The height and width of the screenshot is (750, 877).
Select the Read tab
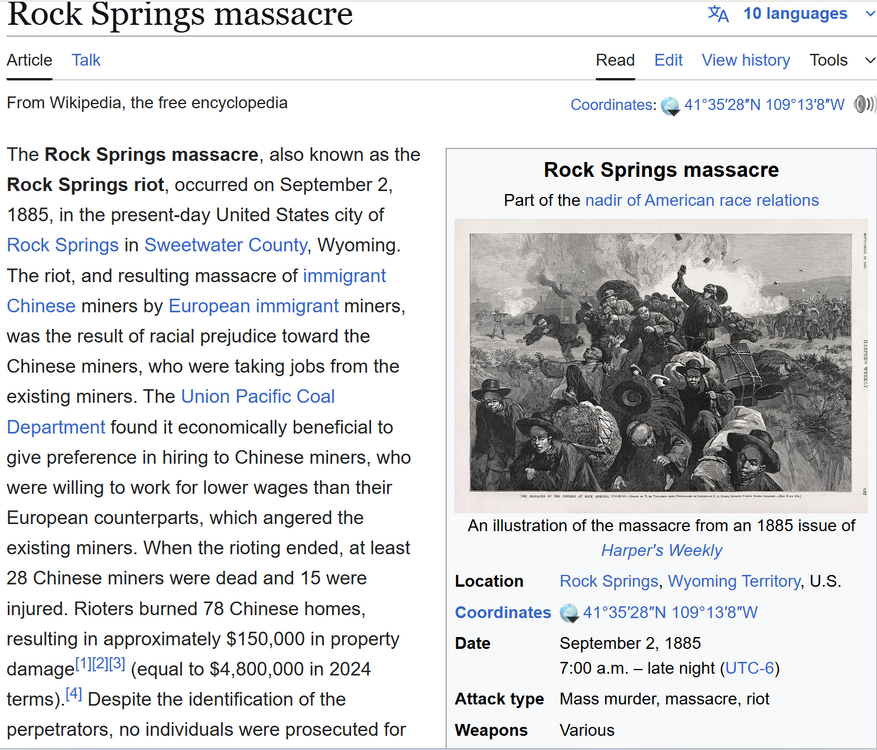[615, 60]
